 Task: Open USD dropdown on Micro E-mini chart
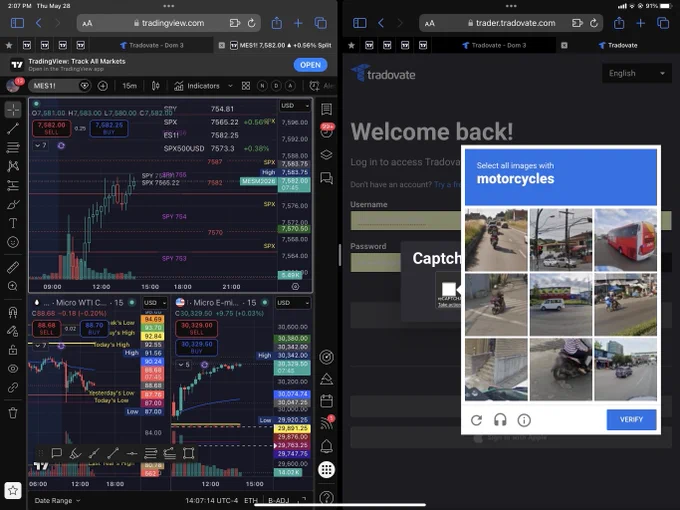click(x=293, y=303)
